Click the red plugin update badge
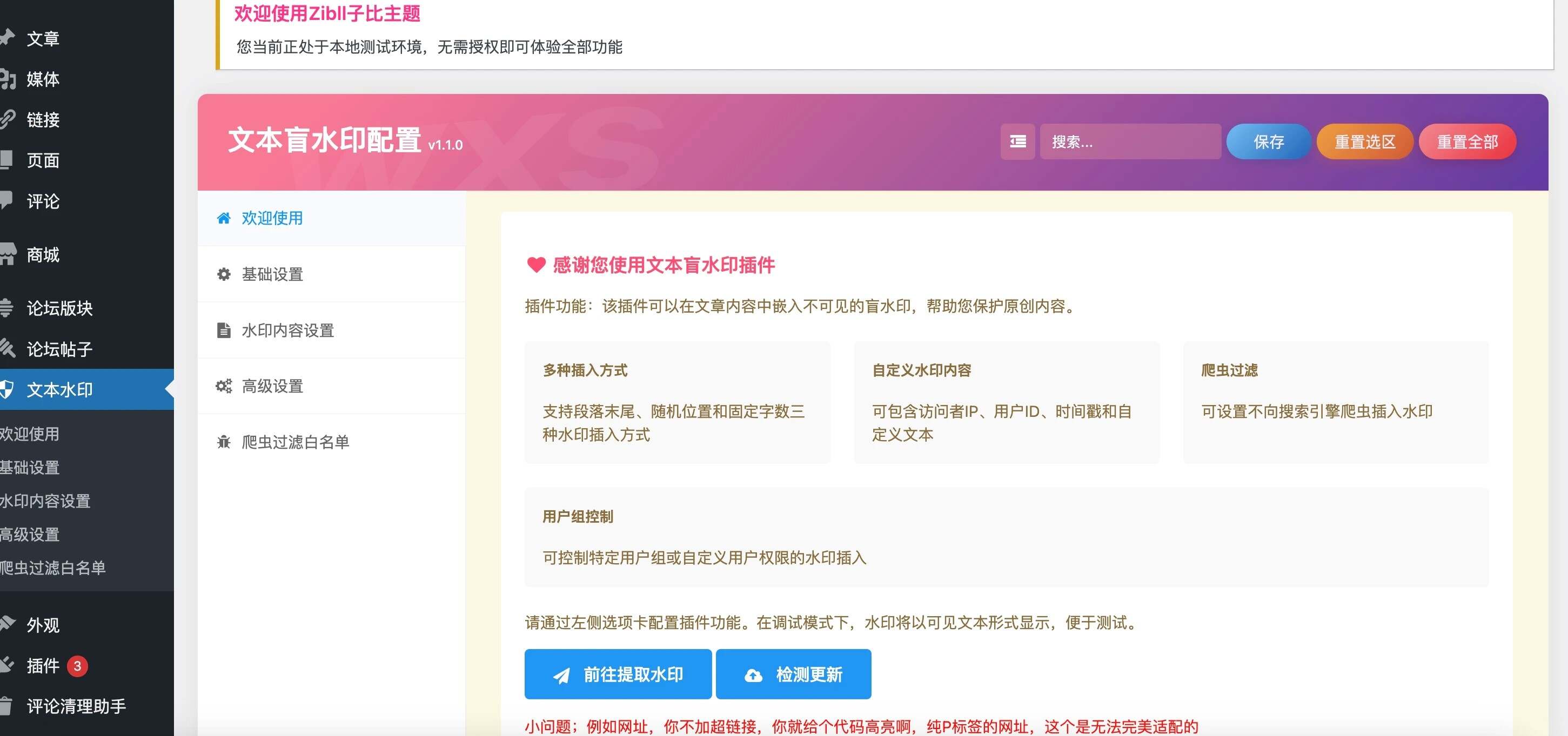The height and width of the screenshot is (736, 1568). [x=77, y=666]
